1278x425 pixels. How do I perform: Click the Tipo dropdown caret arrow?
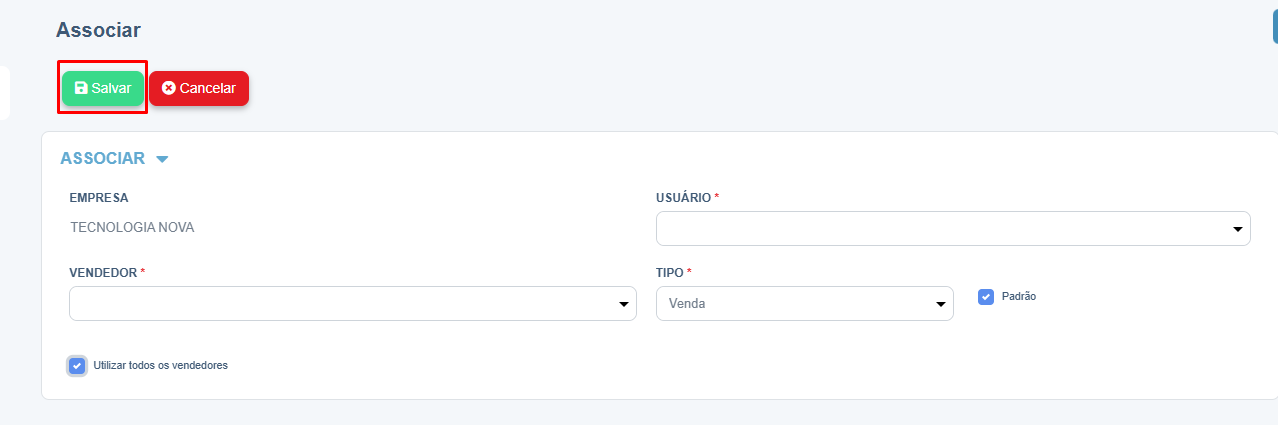[940, 305]
